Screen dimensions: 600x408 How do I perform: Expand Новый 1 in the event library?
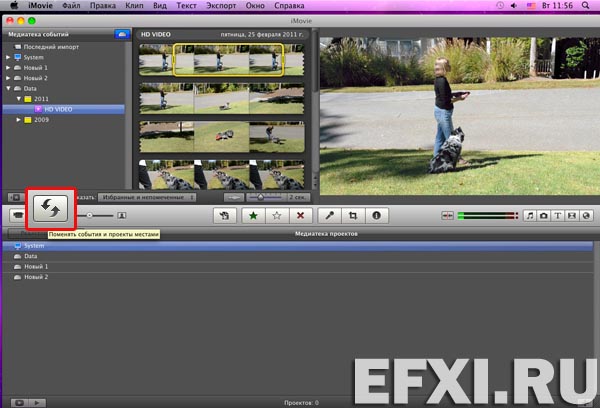tap(8, 68)
